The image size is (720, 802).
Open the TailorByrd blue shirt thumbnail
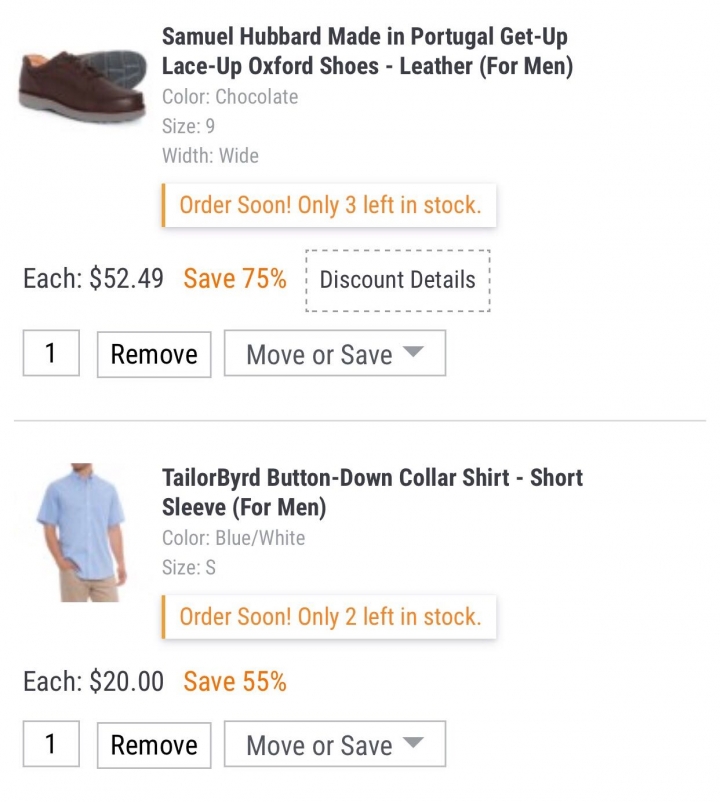pyautogui.click(x=81, y=532)
